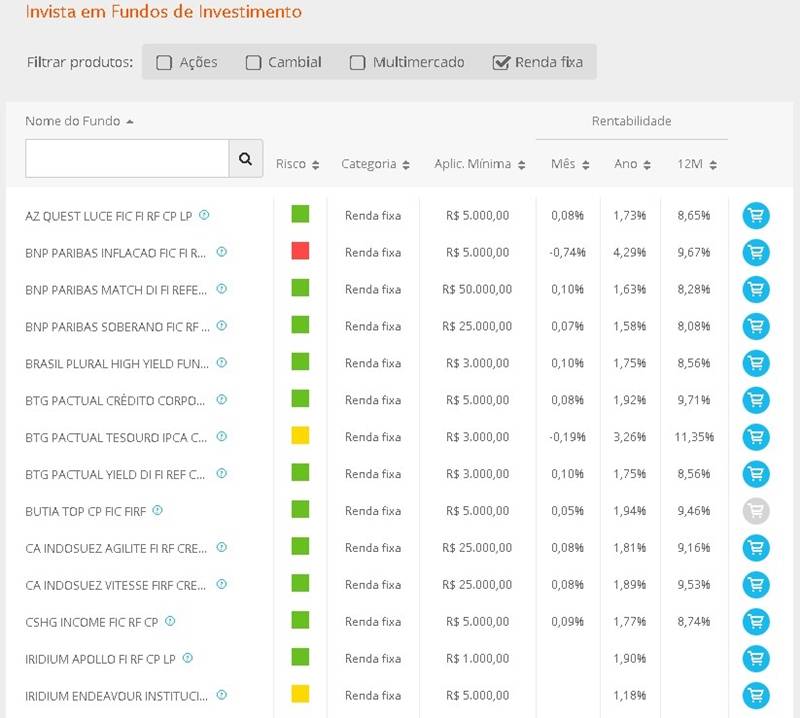Add BNP PARIBAS SOBERANO to cart
The height and width of the screenshot is (718, 800).
756,326
